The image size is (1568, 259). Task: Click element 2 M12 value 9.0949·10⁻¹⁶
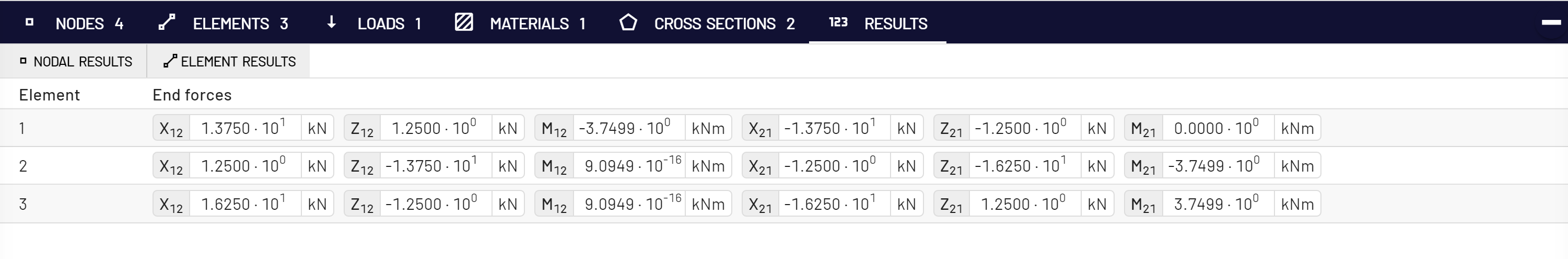coord(629,166)
